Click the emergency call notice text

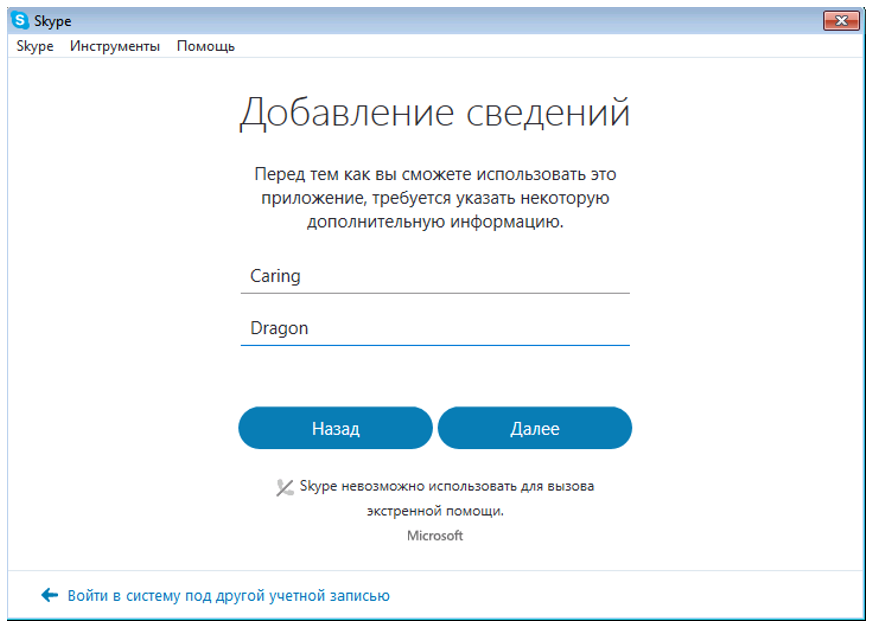pos(447,498)
